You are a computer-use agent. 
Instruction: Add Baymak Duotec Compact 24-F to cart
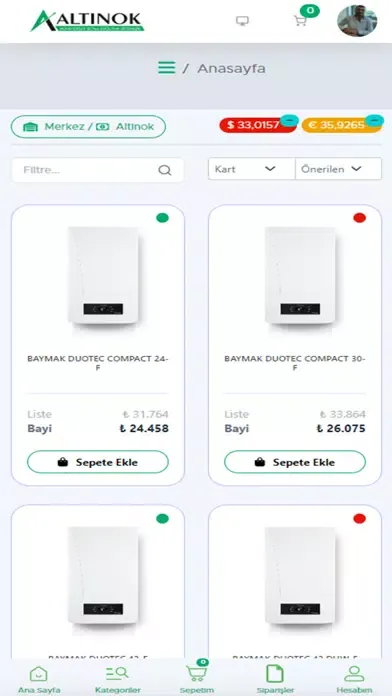pos(98,462)
